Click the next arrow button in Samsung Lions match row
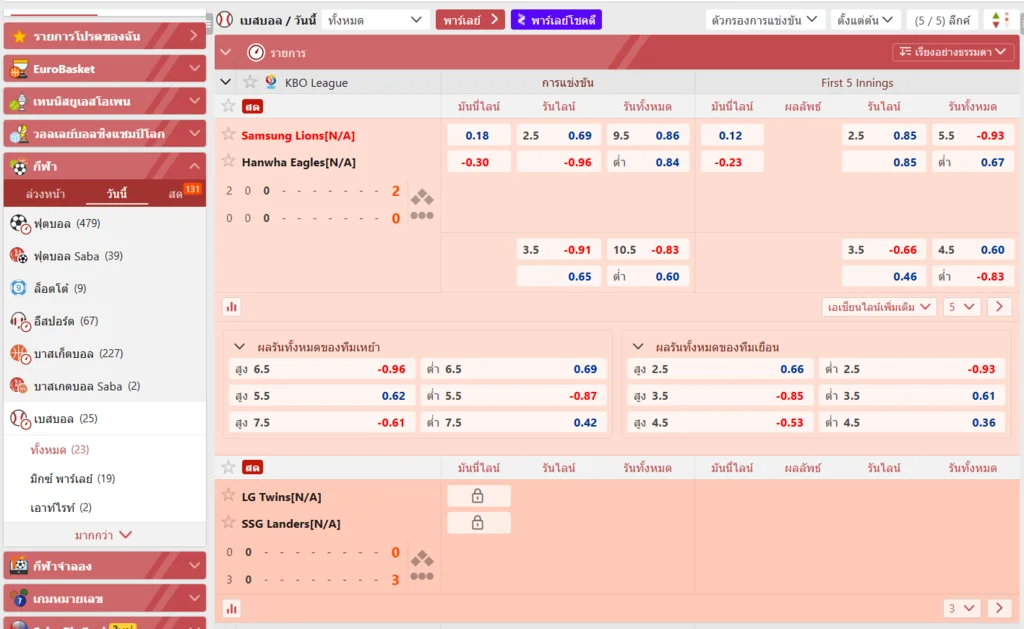This screenshot has width=1024, height=629. click(x=999, y=307)
